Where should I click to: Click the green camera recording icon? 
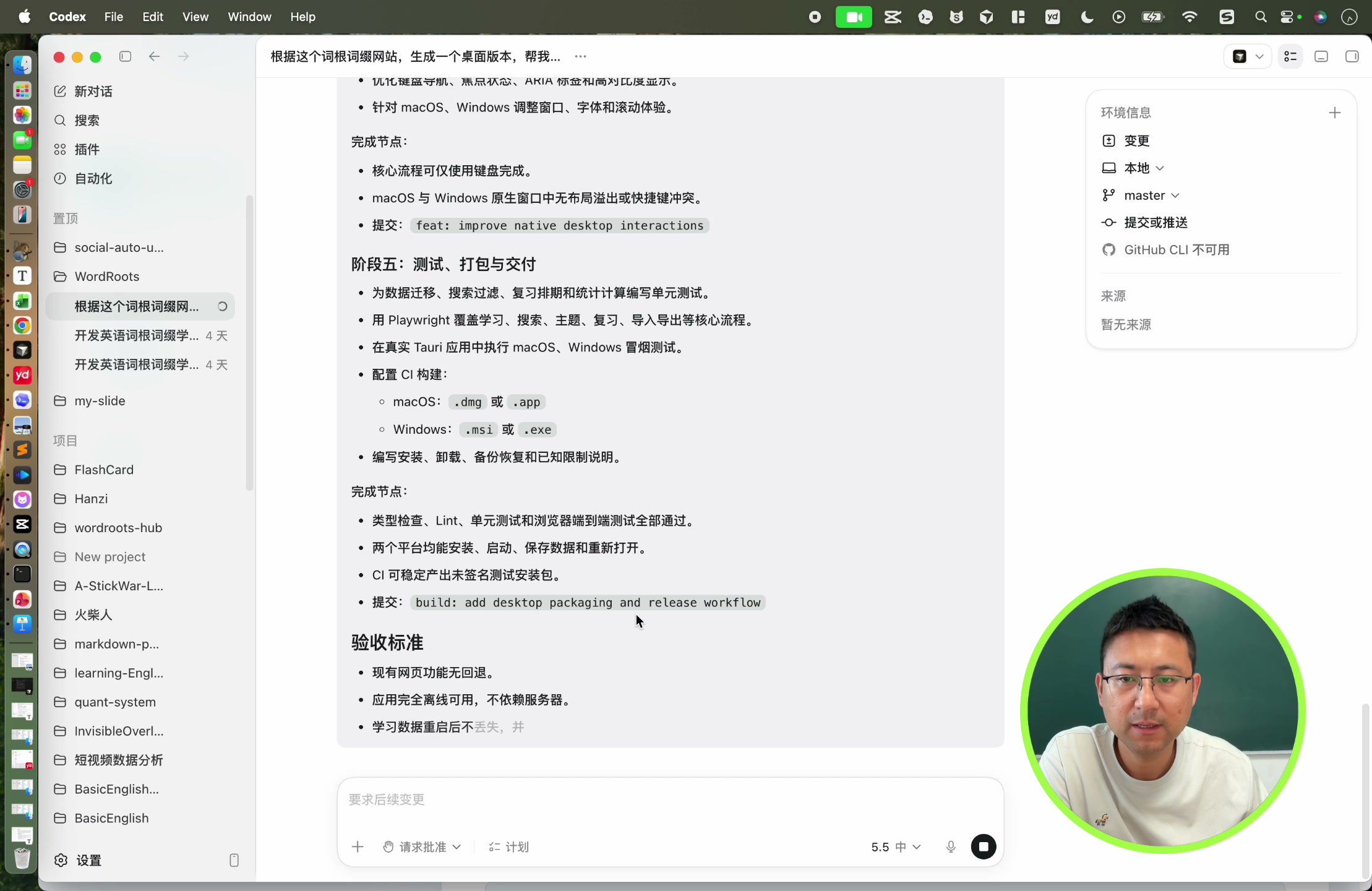tap(854, 17)
